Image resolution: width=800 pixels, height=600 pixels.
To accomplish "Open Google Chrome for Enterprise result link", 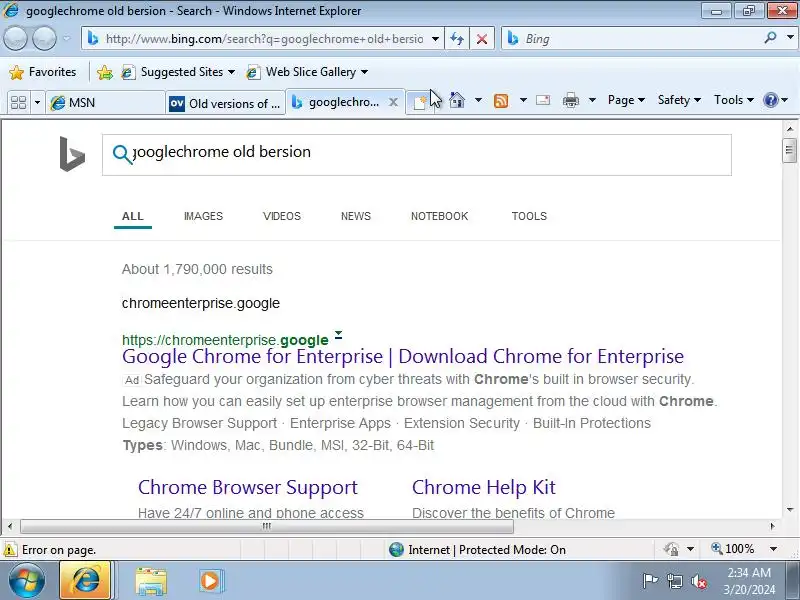I will (x=403, y=357).
